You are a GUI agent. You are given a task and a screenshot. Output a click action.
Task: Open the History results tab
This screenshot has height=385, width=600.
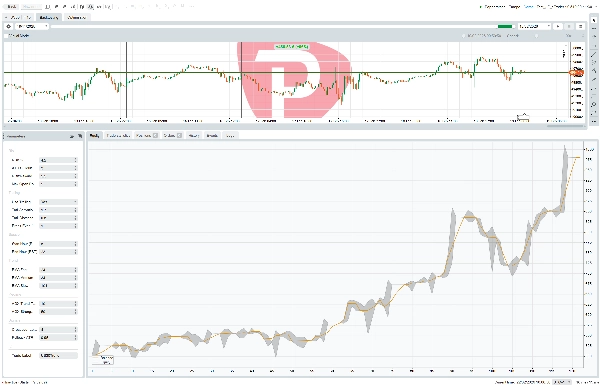pyautogui.click(x=194, y=135)
